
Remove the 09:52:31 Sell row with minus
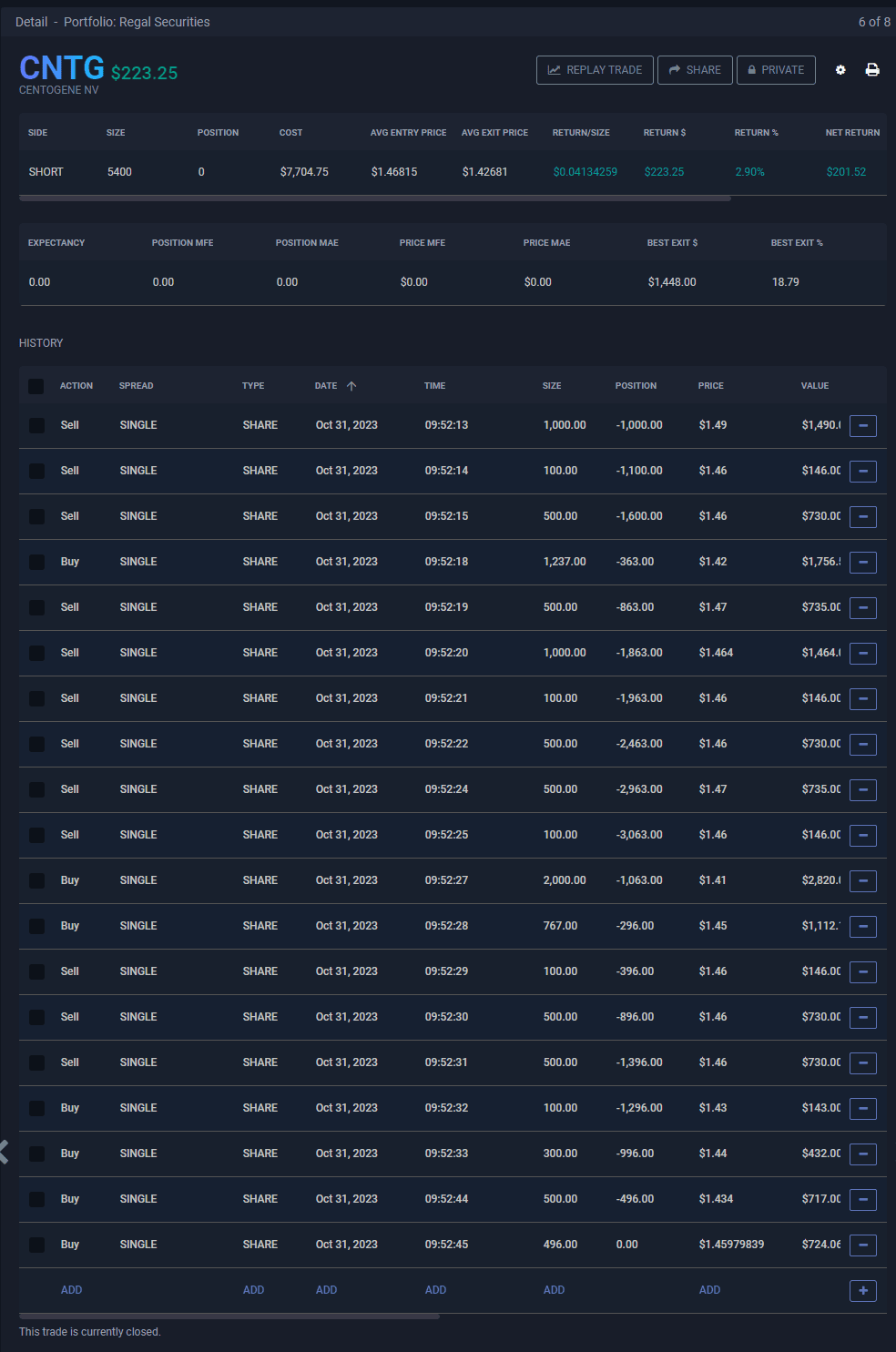pyautogui.click(x=863, y=1062)
